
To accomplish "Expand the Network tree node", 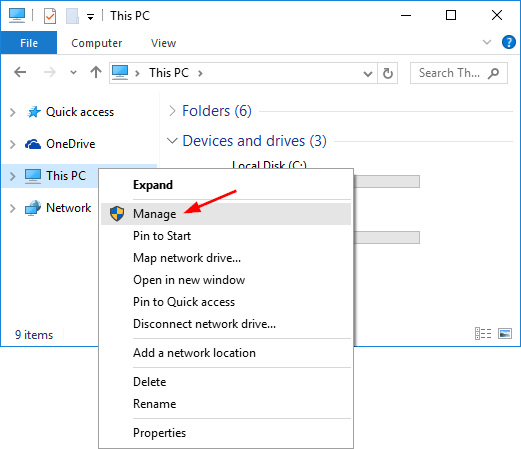I will coord(13,208).
